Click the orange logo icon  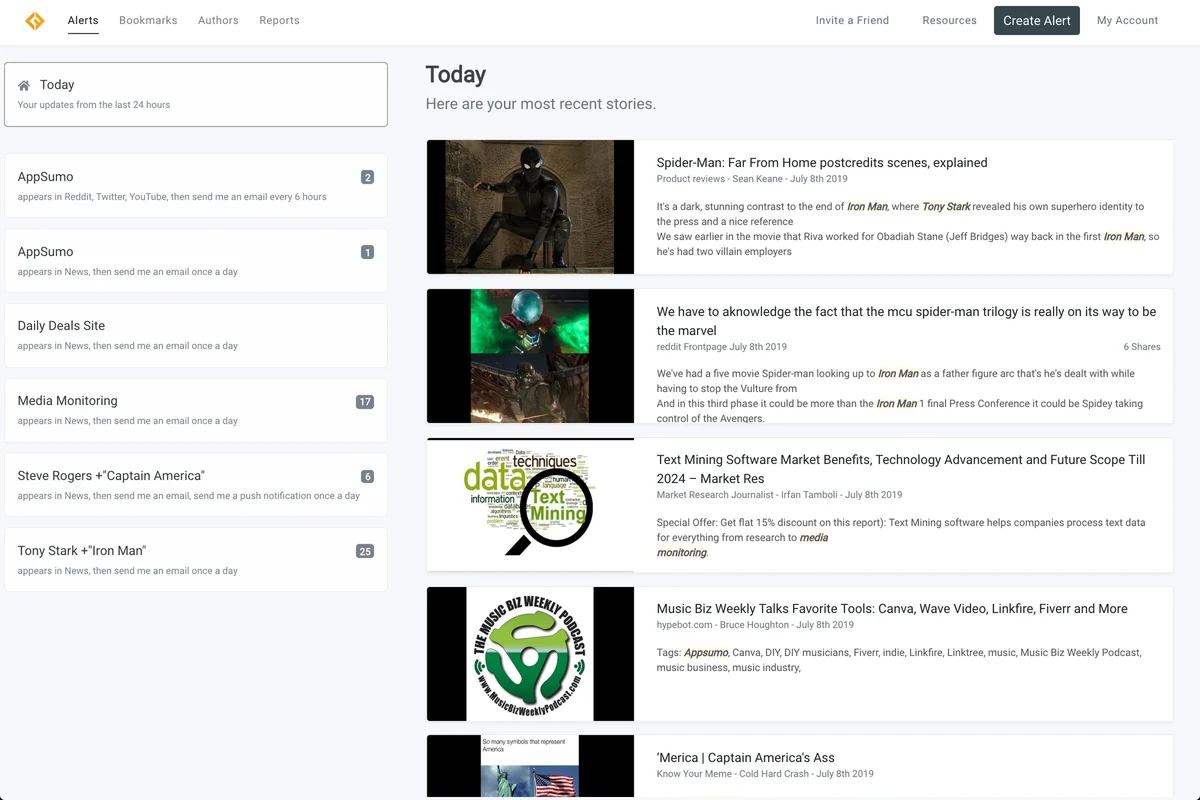35,21
